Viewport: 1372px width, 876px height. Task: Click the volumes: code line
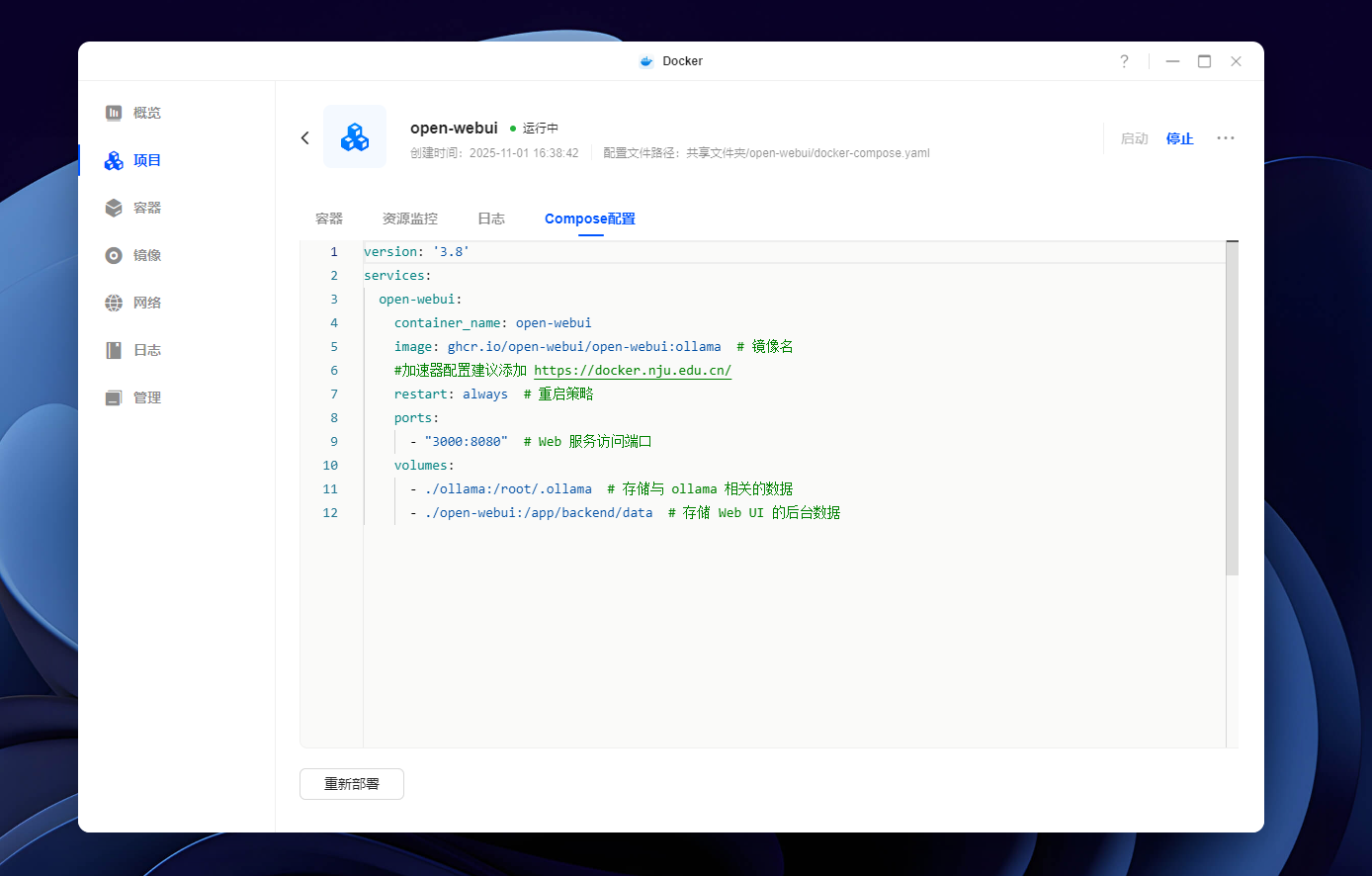[x=424, y=466]
